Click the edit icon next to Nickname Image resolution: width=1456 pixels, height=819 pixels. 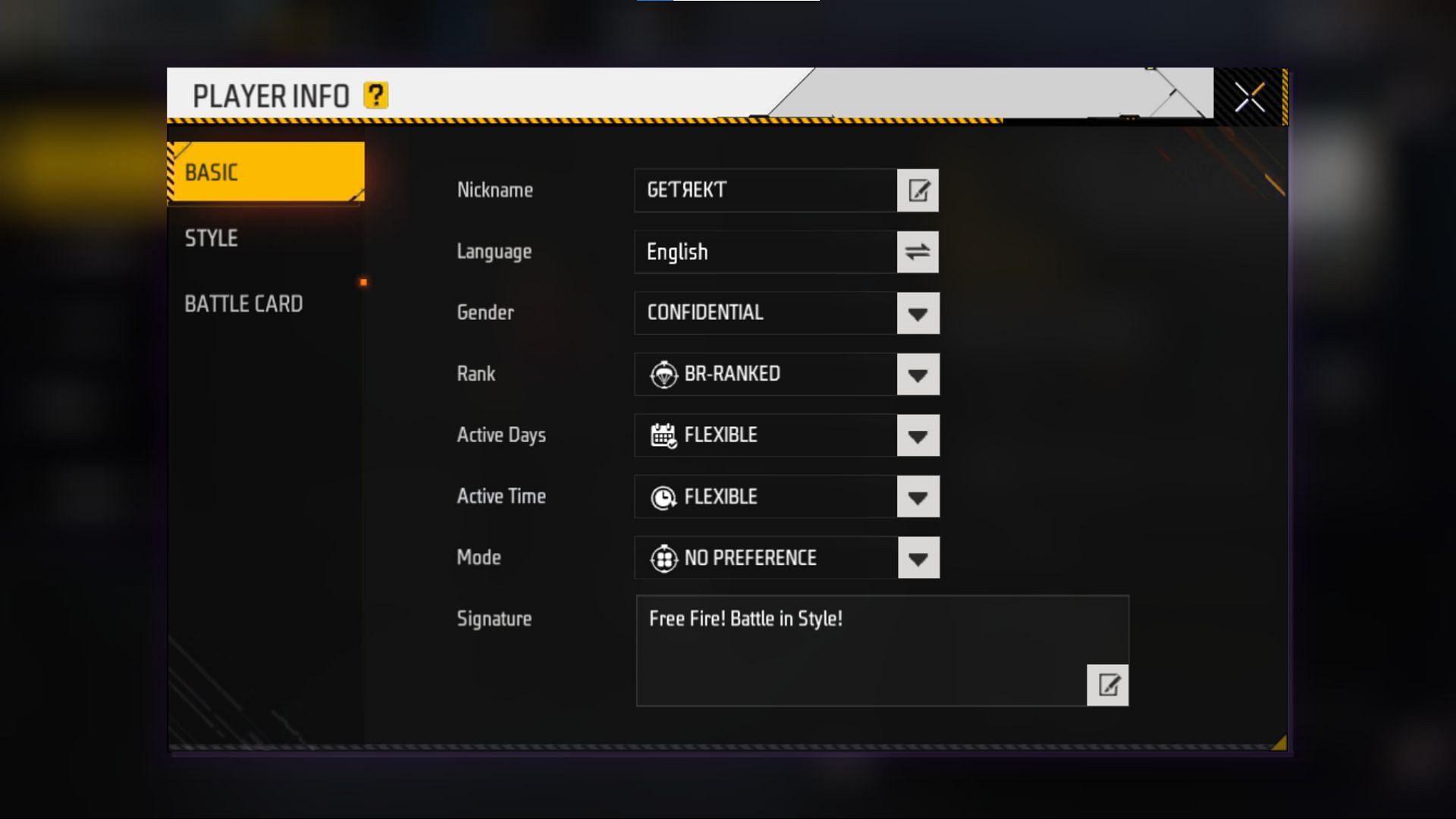(x=917, y=190)
